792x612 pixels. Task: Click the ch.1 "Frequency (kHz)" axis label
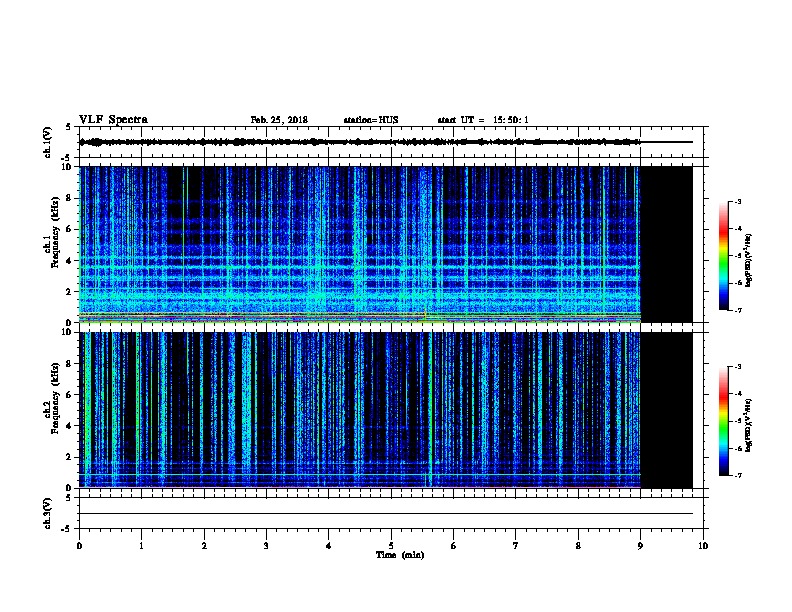pyautogui.click(x=55, y=233)
